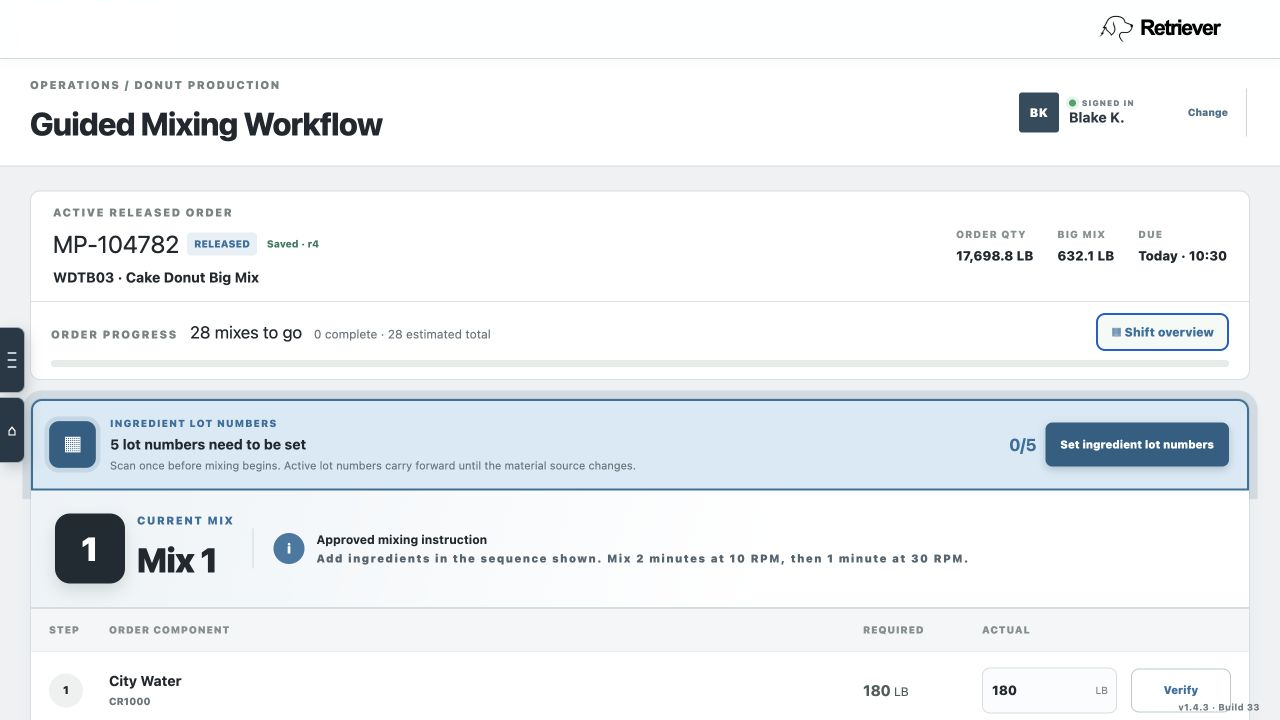Click the Mix 1 number tile
This screenshot has width=1280, height=720.
90,549
